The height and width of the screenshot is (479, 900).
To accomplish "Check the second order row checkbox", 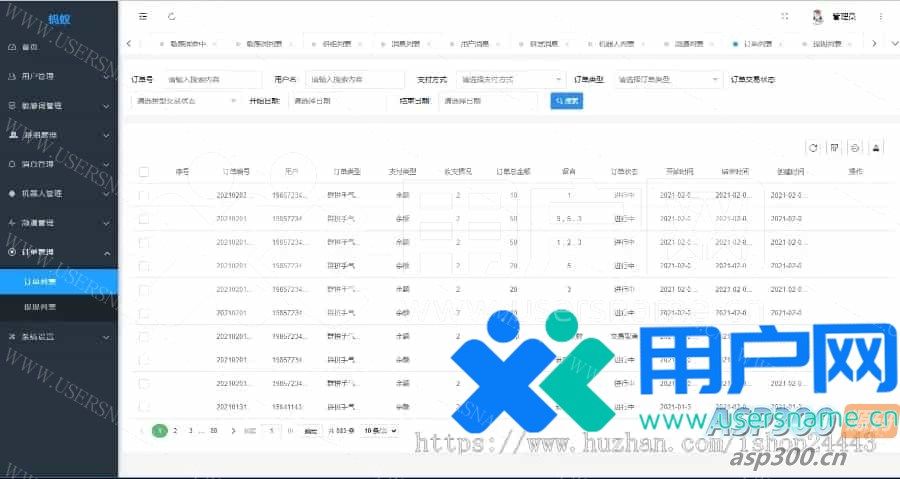I will point(144,219).
